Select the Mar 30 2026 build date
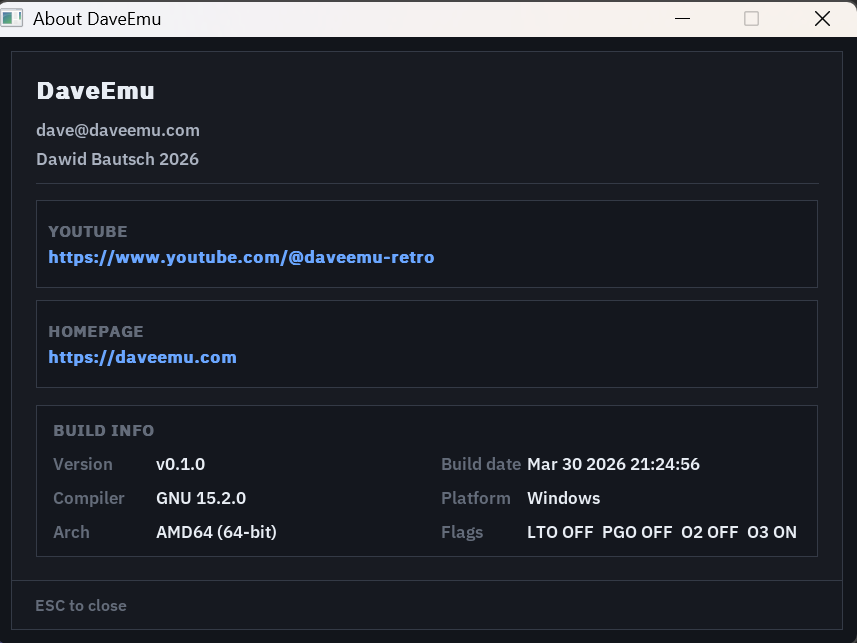Screen dimensions: 857x643 (613, 464)
